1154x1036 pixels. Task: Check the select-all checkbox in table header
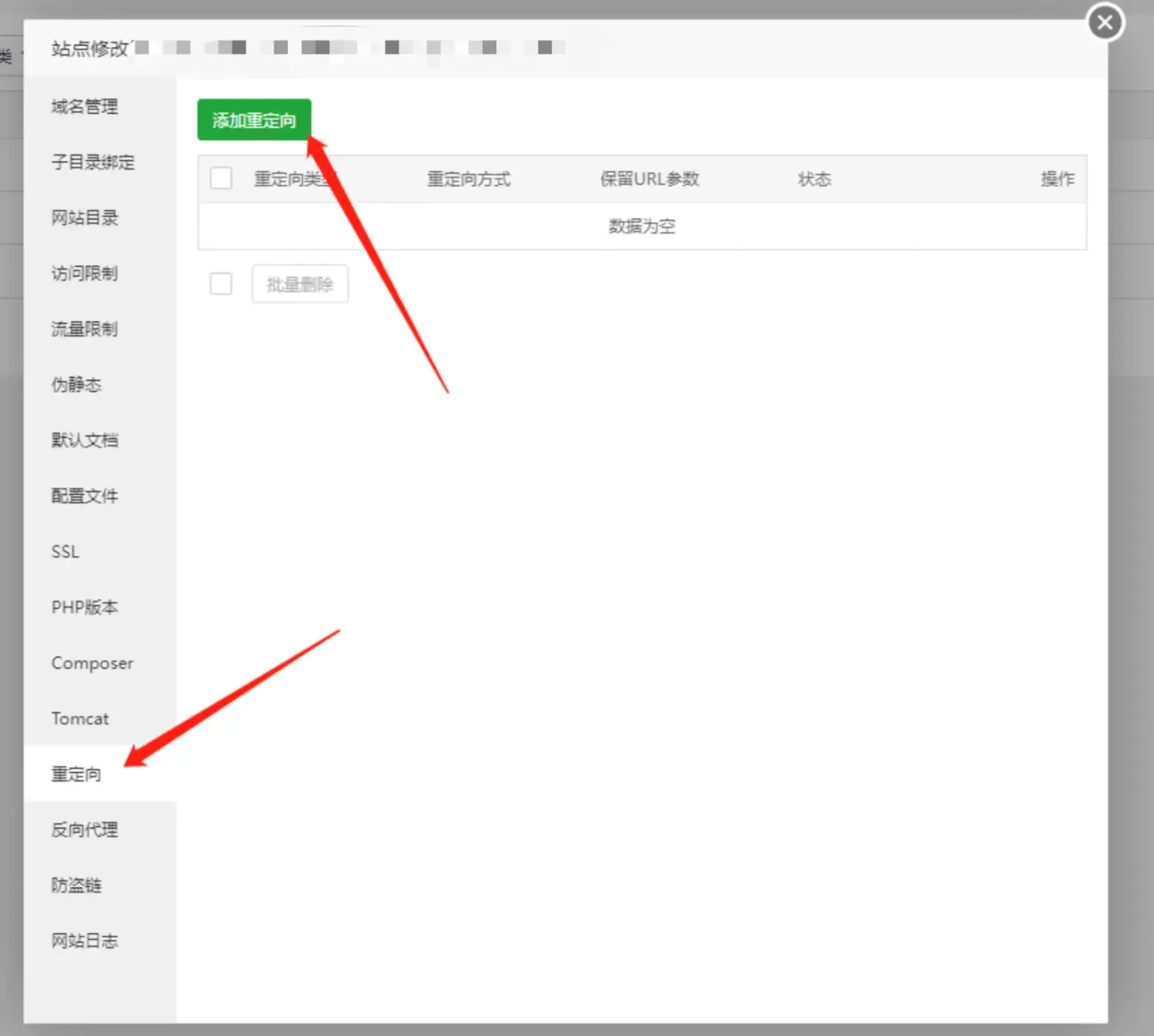click(x=221, y=178)
